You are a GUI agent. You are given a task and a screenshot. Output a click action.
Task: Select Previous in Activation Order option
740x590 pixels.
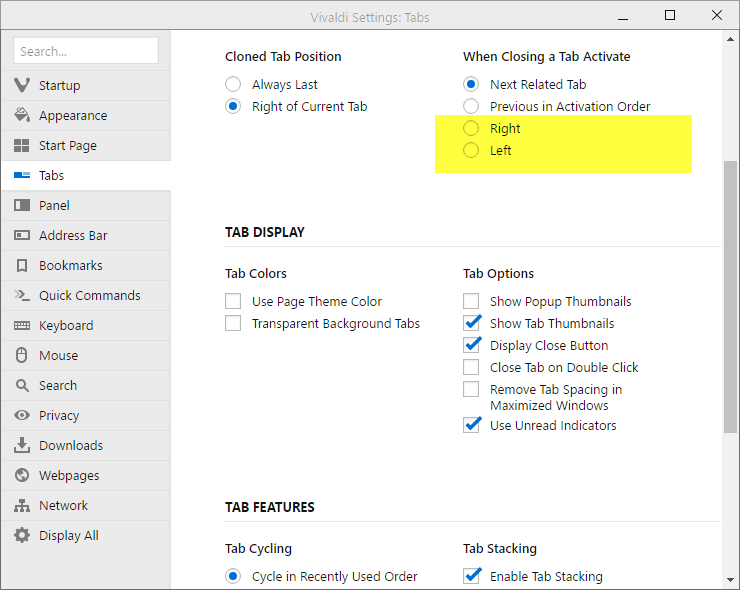point(471,106)
